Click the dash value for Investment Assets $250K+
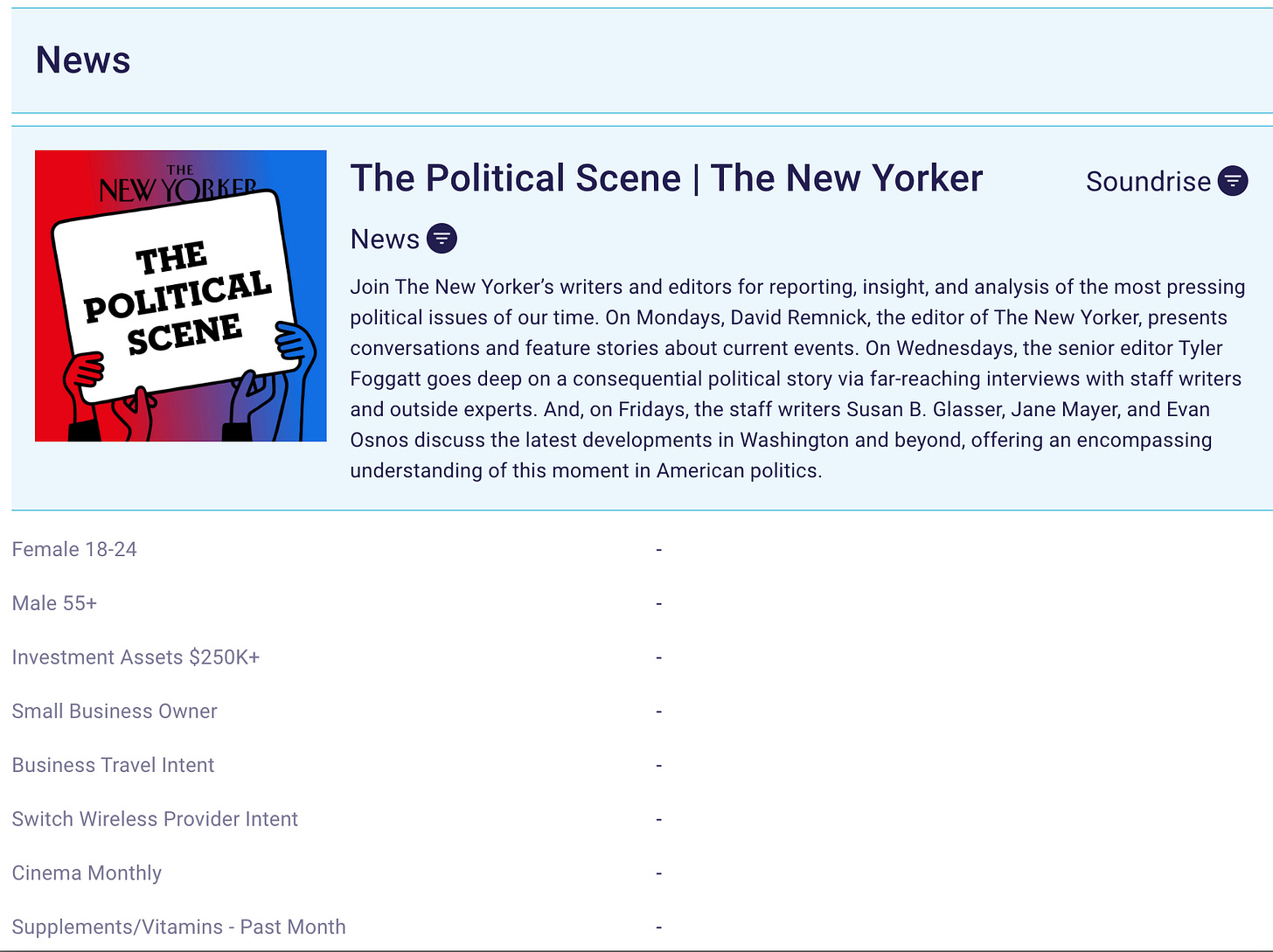Image resolution: width=1273 pixels, height=952 pixels. click(x=659, y=657)
